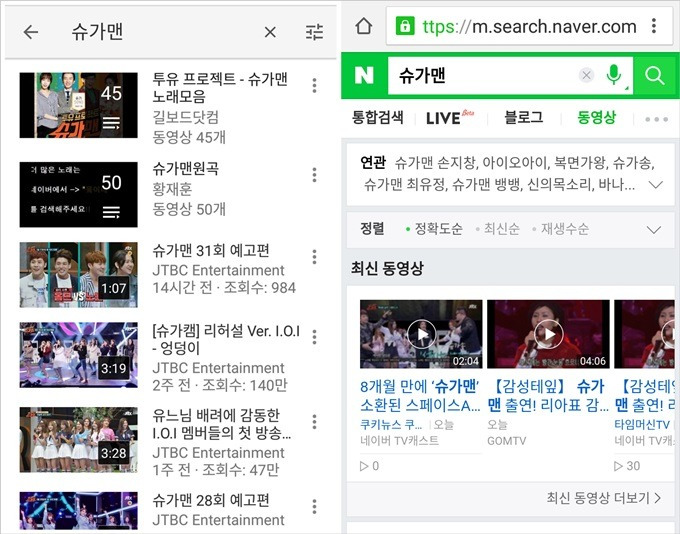The image size is (680, 534).
Task: Expand the 정렬 sort options chevron
Action: click(654, 229)
